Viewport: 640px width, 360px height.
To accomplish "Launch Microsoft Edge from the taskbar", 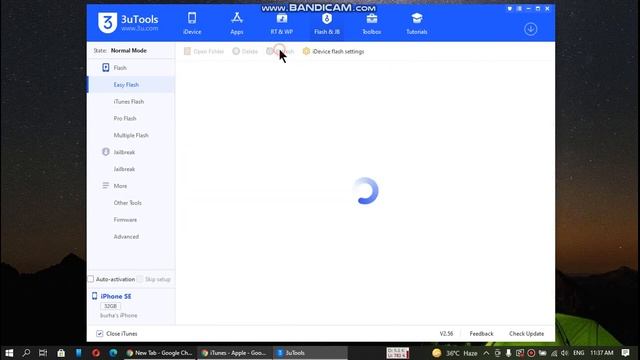I will (113, 353).
